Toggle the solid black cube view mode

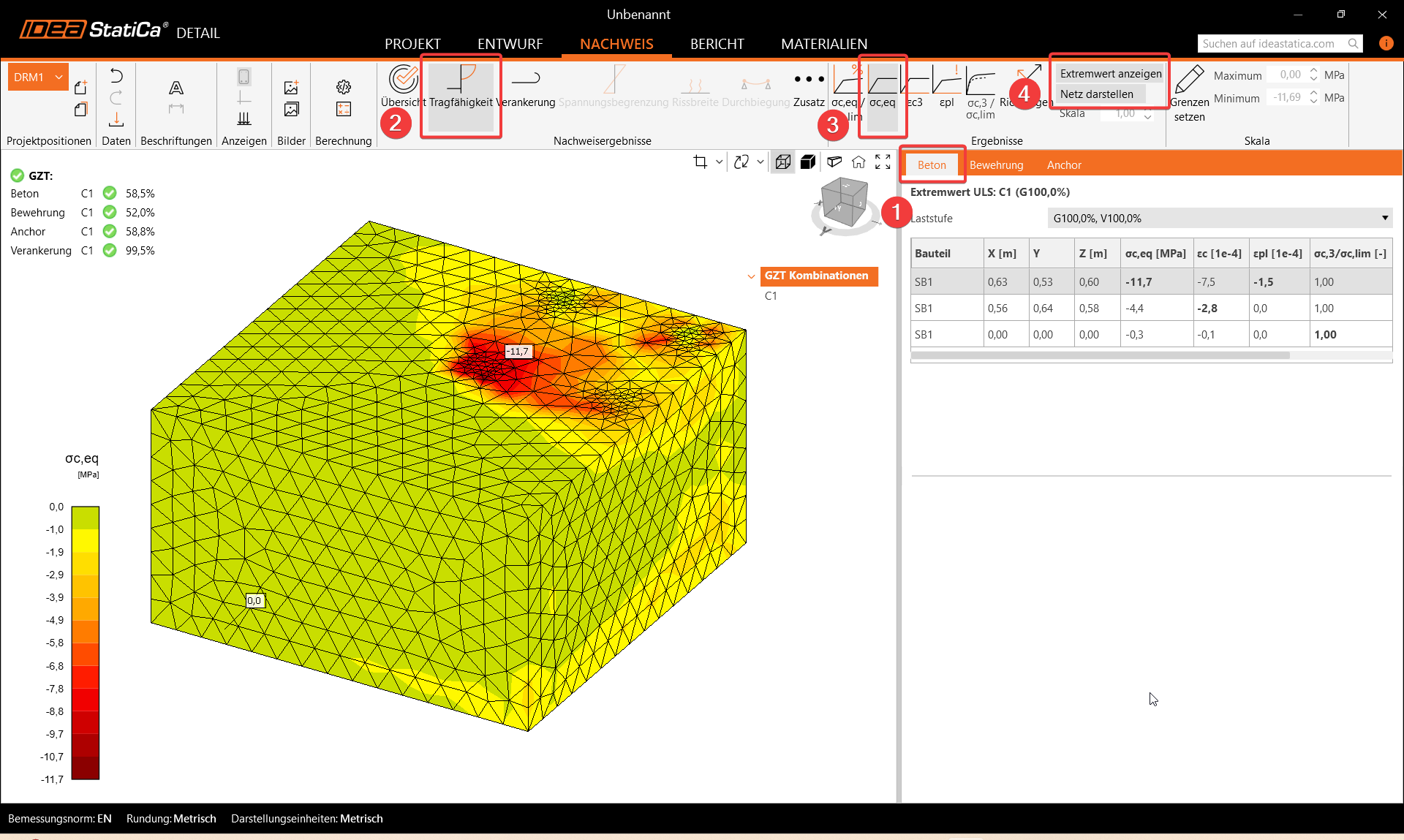[807, 162]
